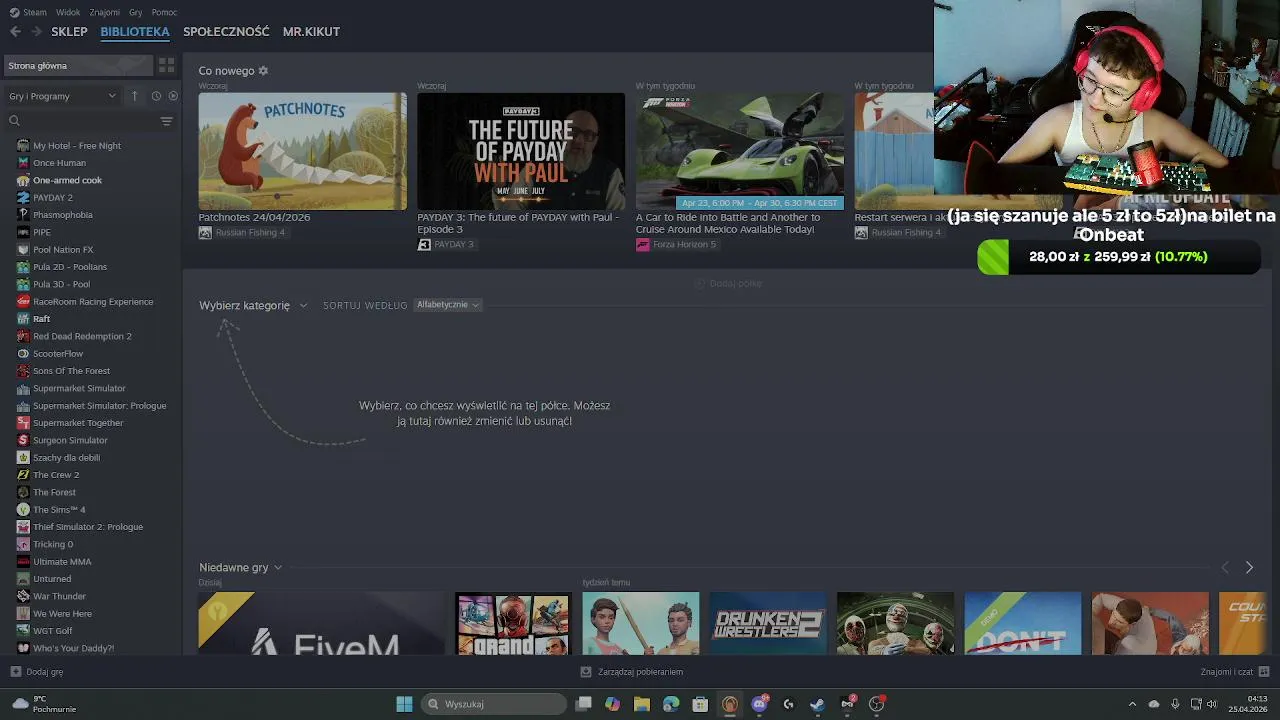Click the Sons Of The Forest icon
The width and height of the screenshot is (1280, 720).
(x=23, y=371)
